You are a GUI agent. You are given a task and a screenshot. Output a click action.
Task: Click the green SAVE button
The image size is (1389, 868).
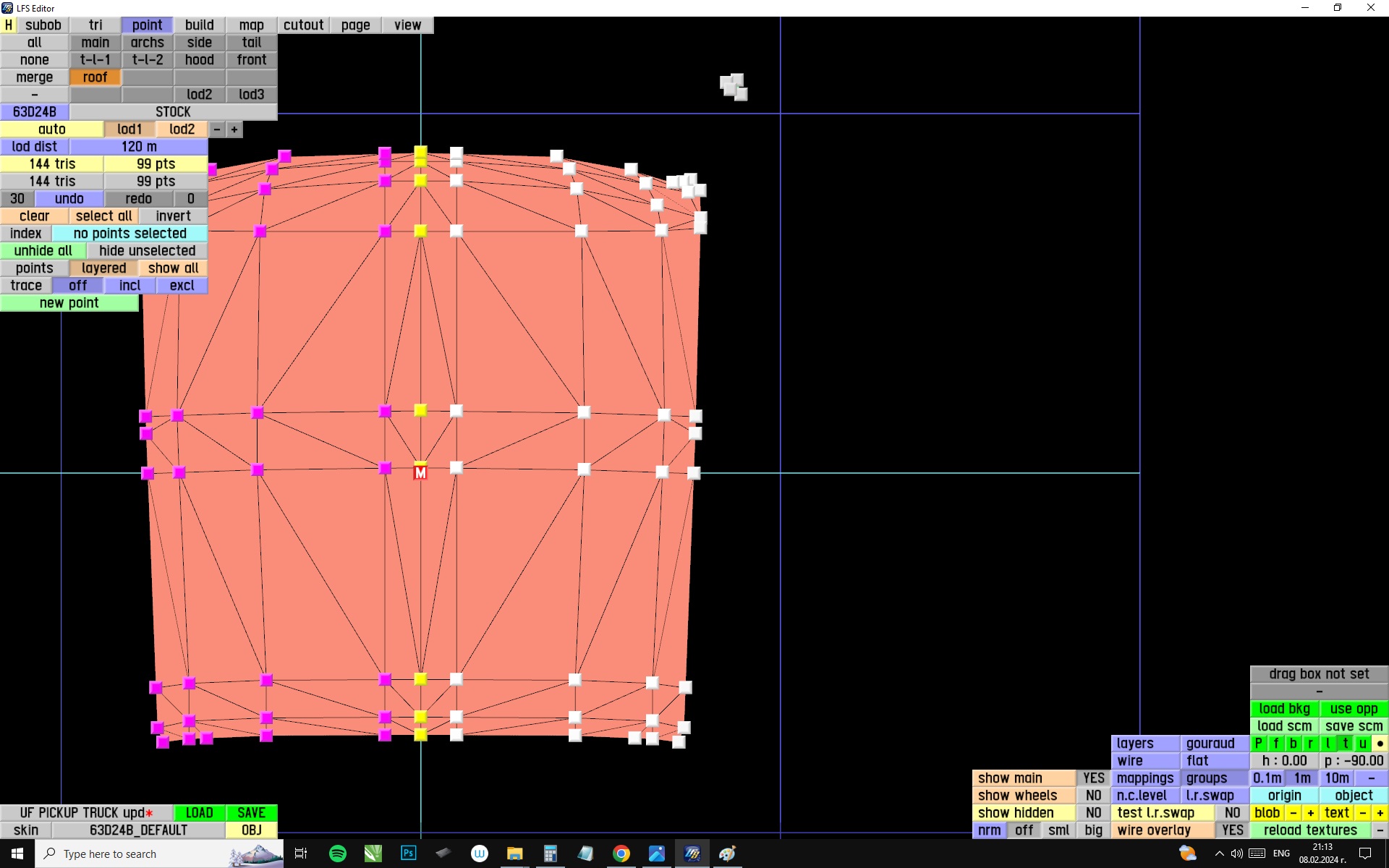coord(251,813)
